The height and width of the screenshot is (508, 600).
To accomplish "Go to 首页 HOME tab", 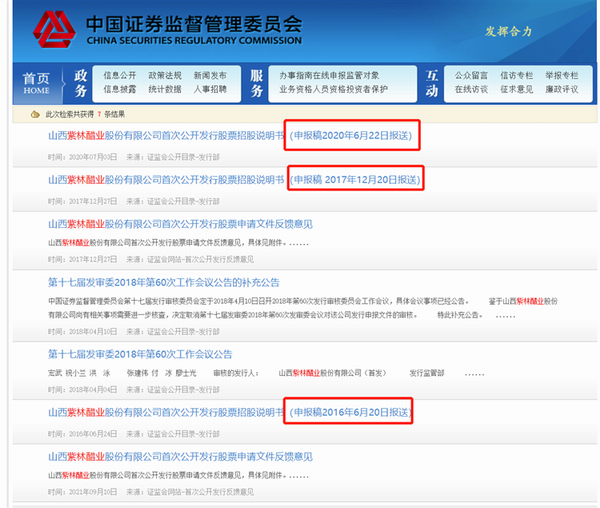I will (36, 83).
